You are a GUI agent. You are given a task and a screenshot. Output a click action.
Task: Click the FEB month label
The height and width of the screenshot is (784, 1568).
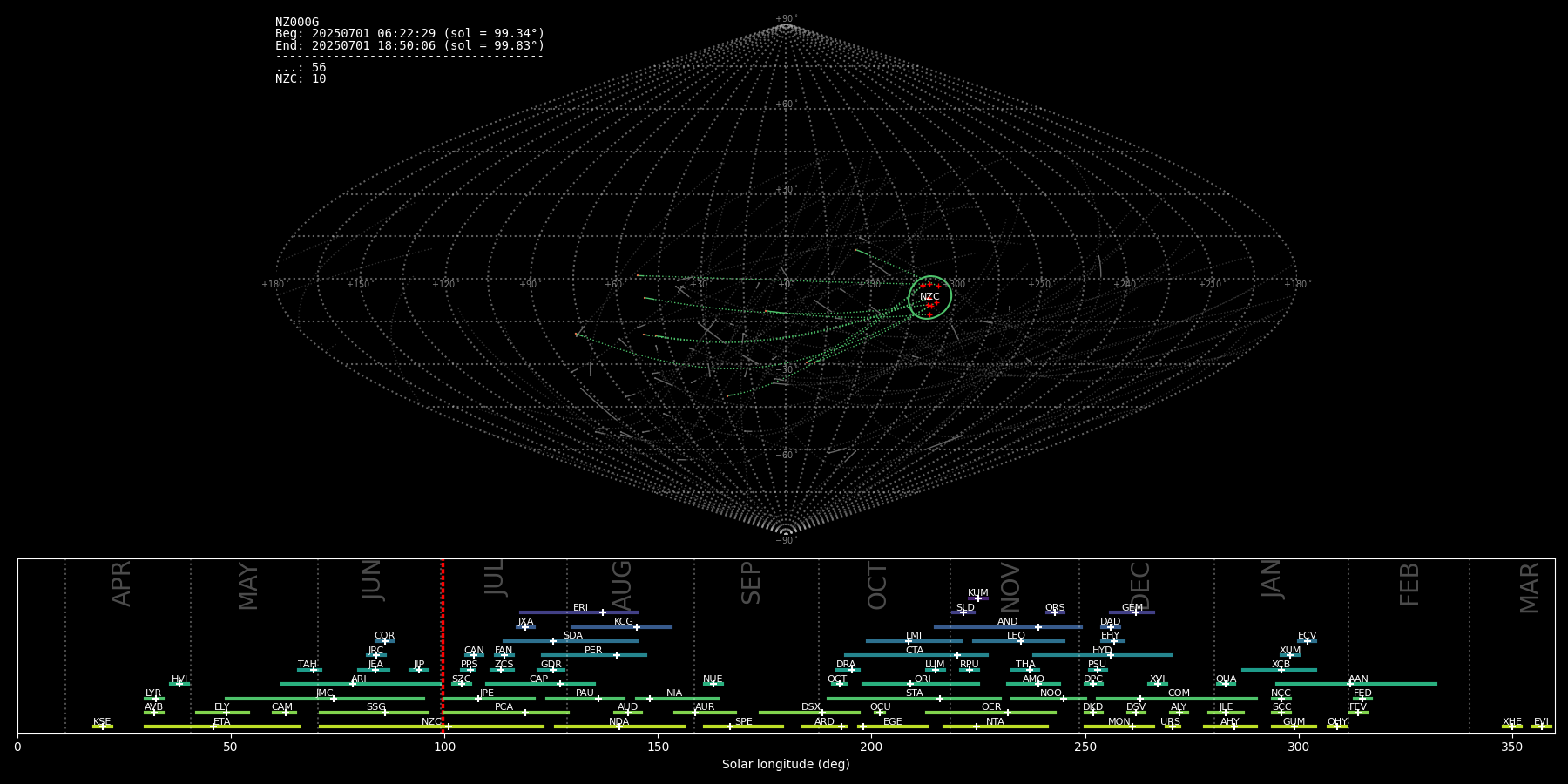pos(1409,584)
